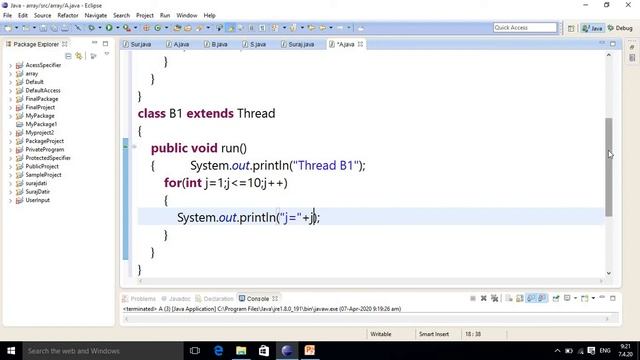Open the Open Console dropdown arrow

click(593, 298)
